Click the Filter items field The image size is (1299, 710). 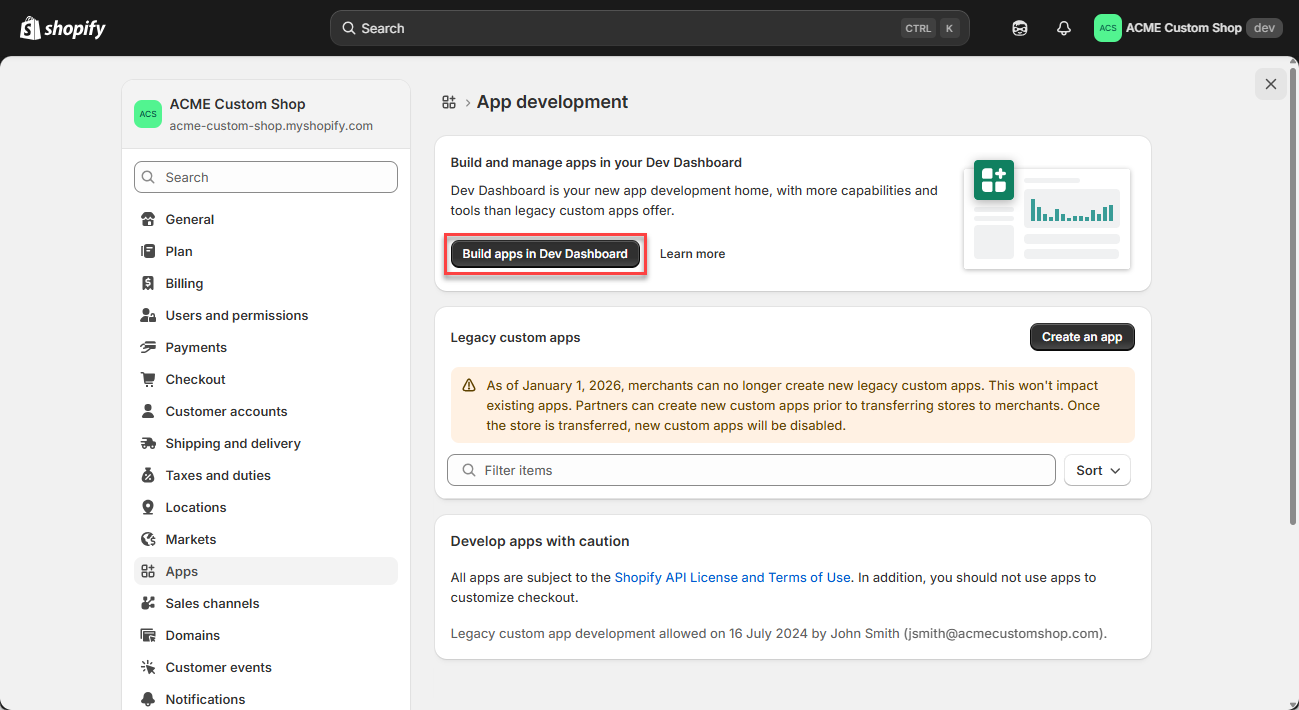751,470
